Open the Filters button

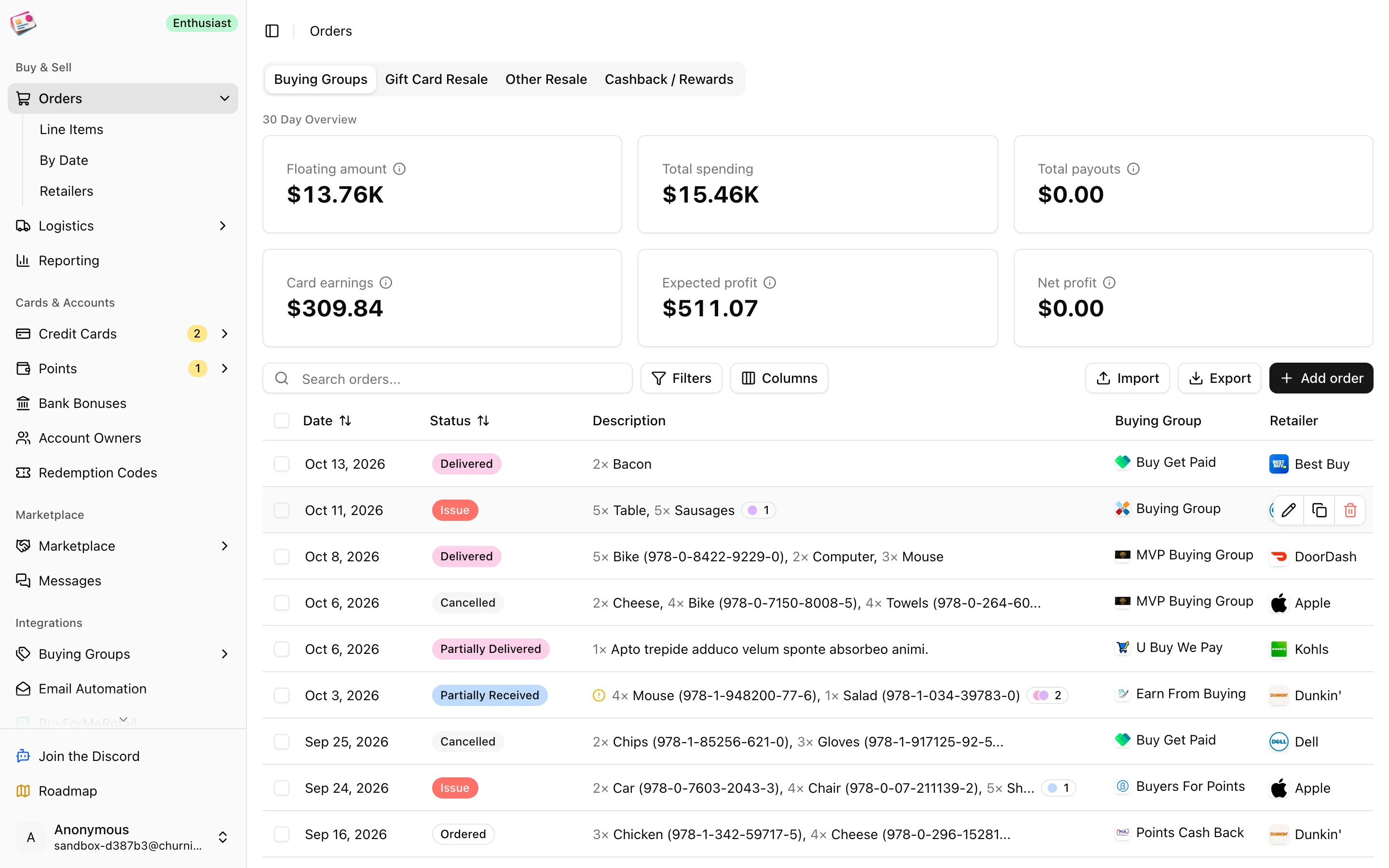(x=681, y=379)
